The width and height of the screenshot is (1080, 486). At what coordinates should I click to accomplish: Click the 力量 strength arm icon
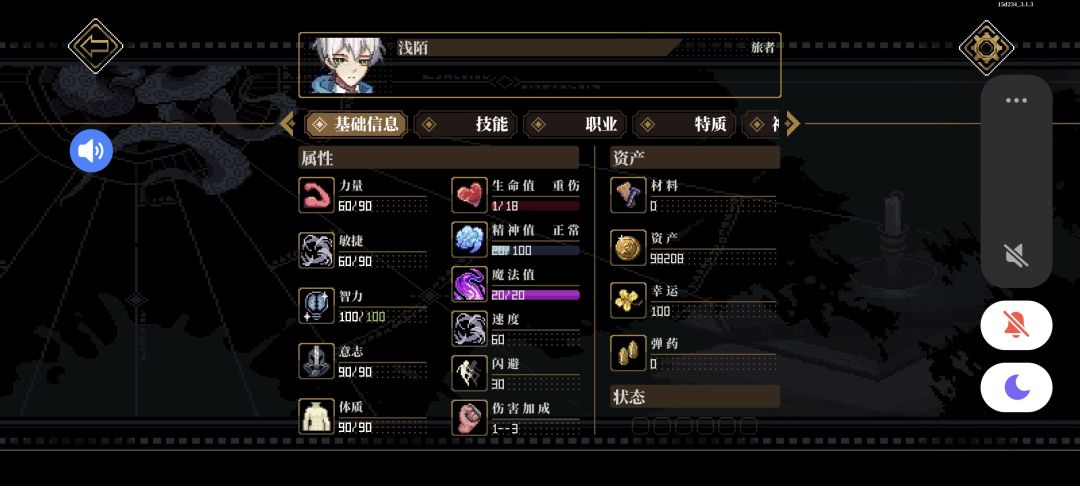point(317,195)
